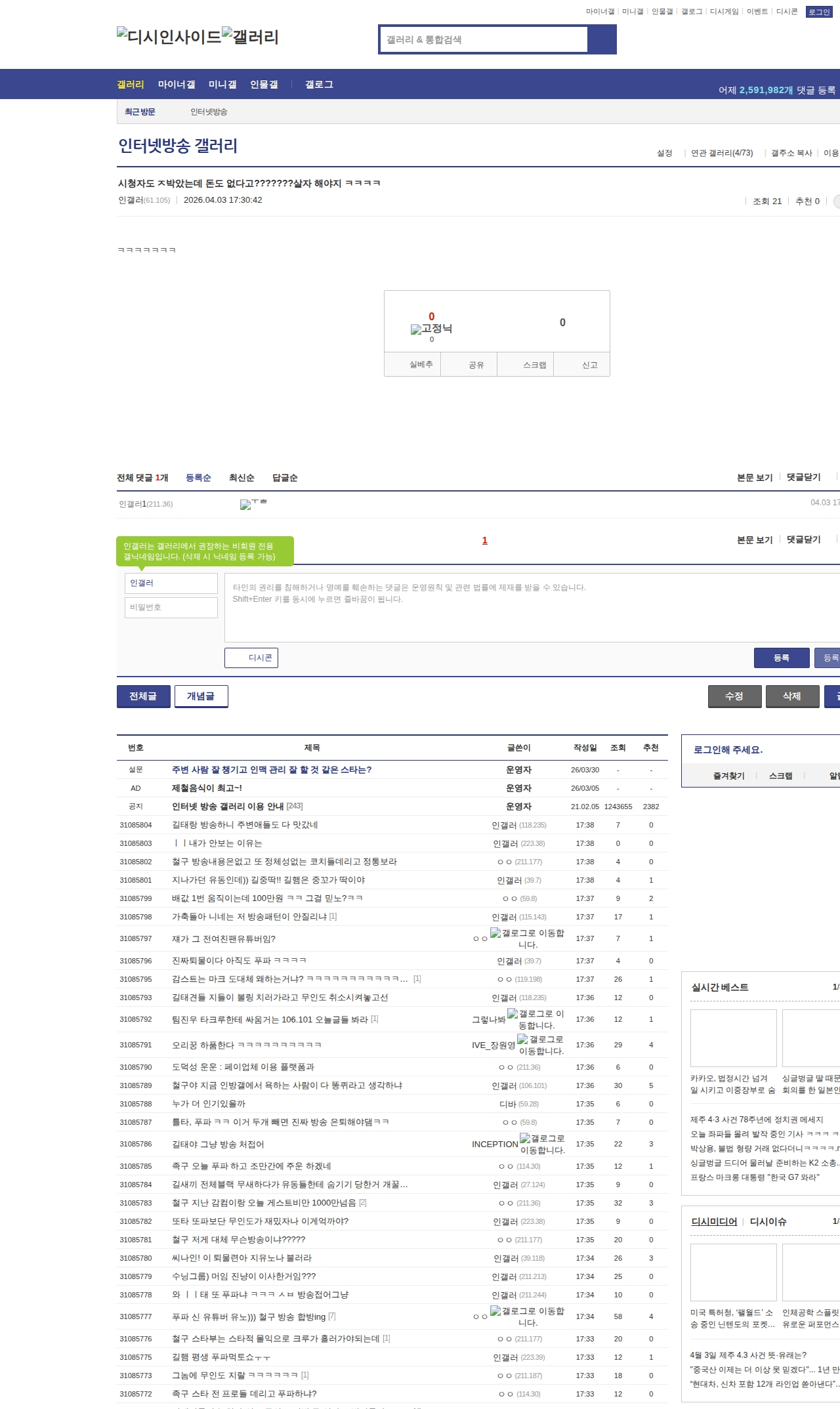Click the gallog icon next to INCEPTION
840x1409 pixels.
pyautogui.click(x=525, y=1138)
